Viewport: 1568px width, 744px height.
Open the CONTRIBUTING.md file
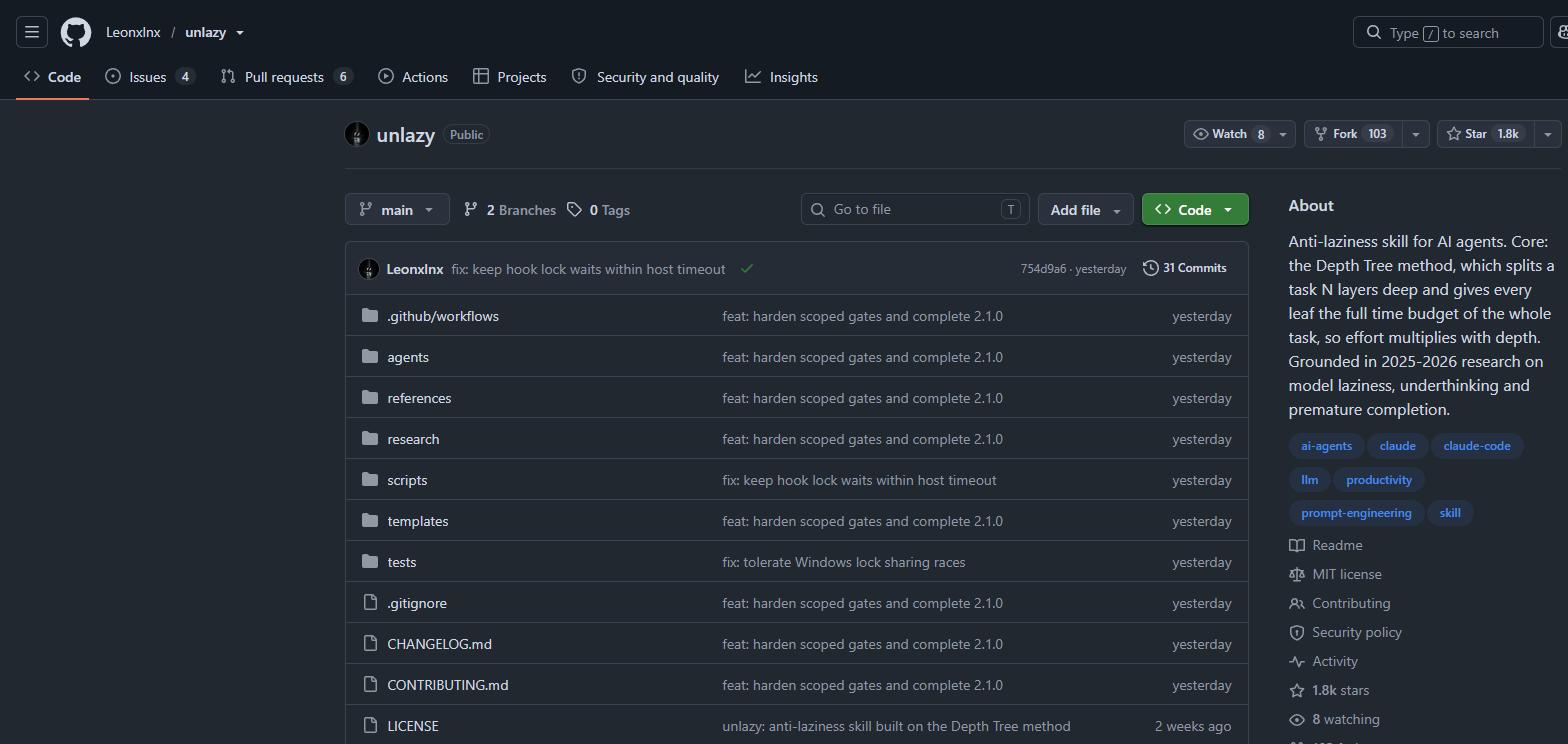(448, 685)
